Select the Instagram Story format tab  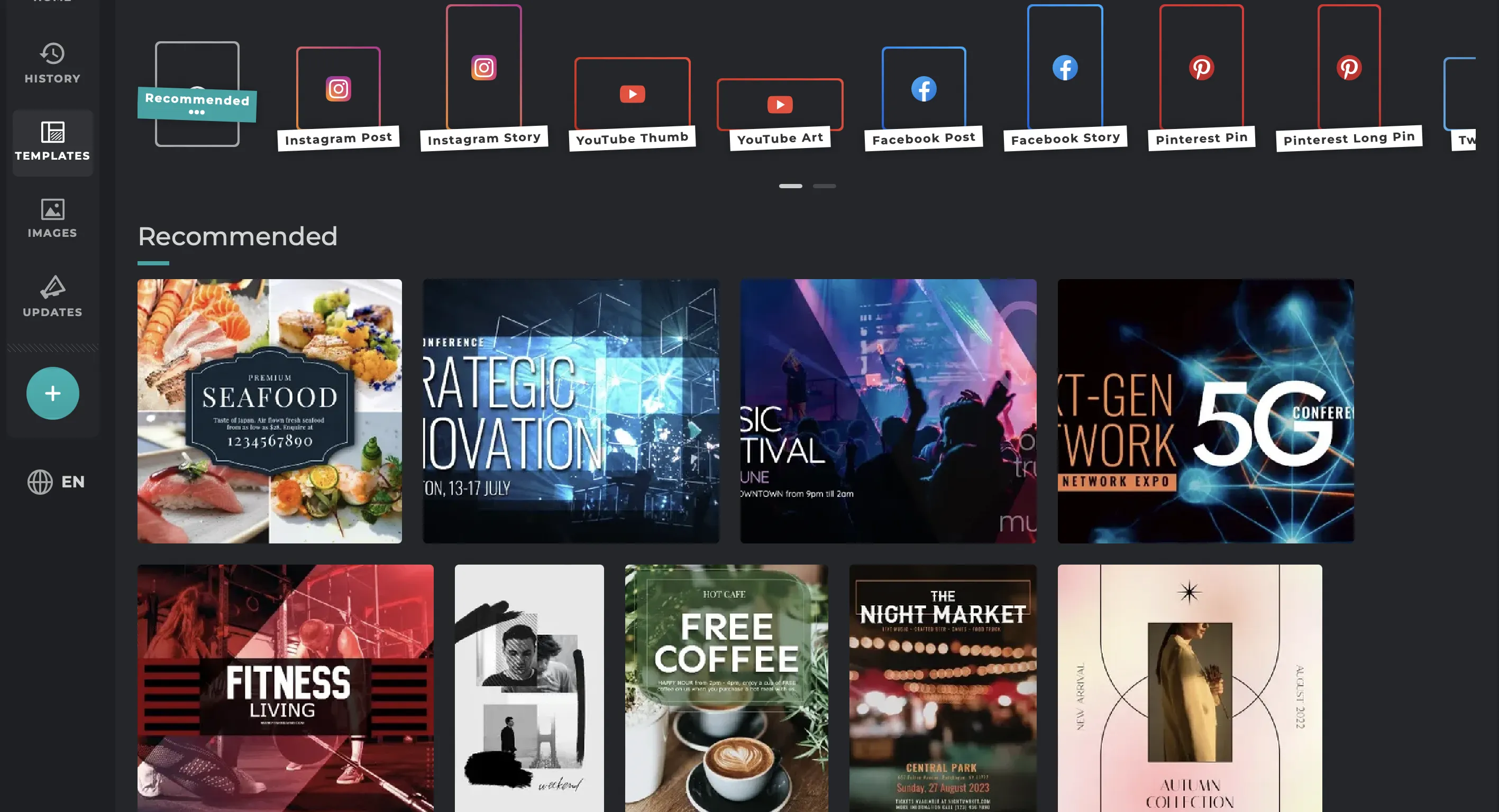[483, 75]
